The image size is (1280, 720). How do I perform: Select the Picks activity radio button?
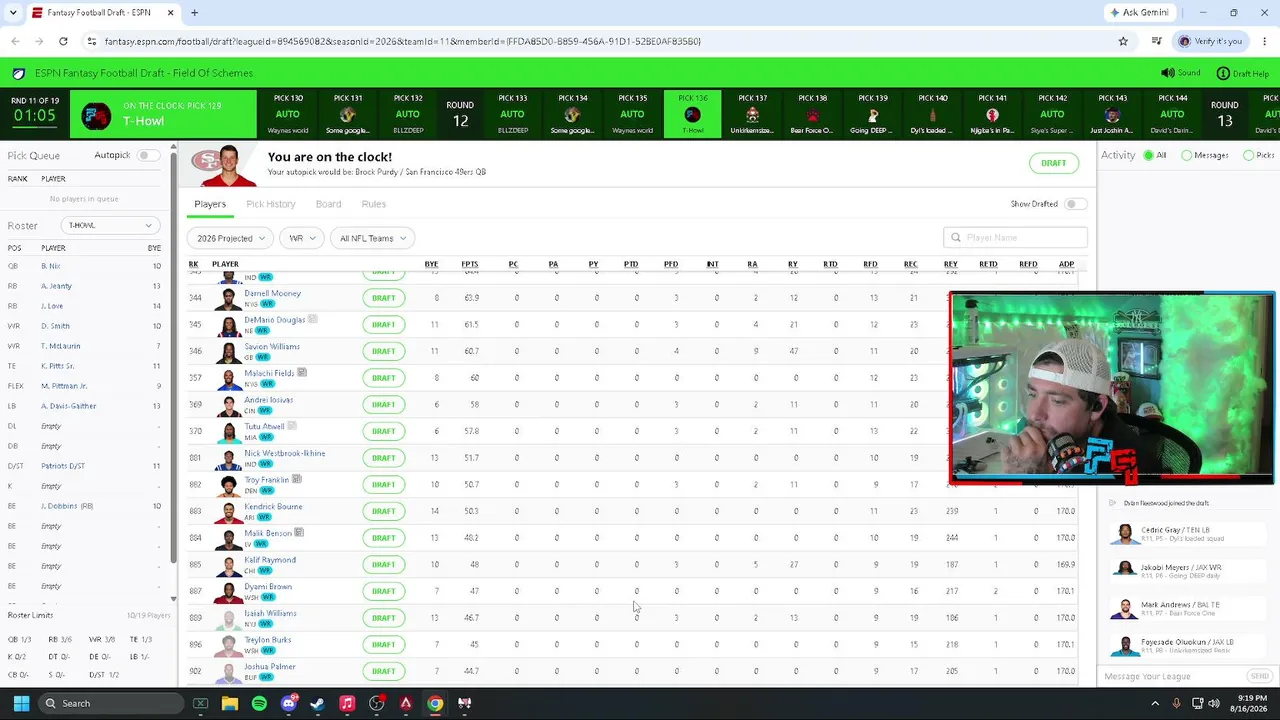[x=1248, y=155]
